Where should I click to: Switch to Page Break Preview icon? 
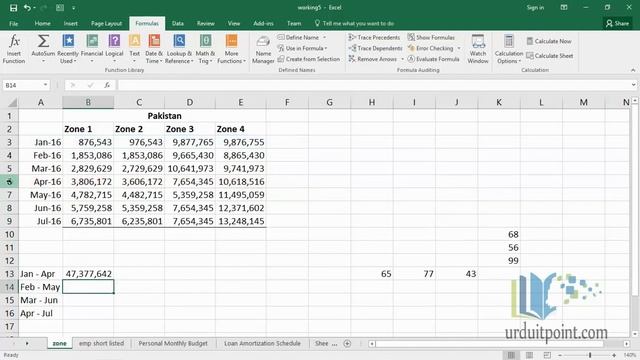click(547, 355)
